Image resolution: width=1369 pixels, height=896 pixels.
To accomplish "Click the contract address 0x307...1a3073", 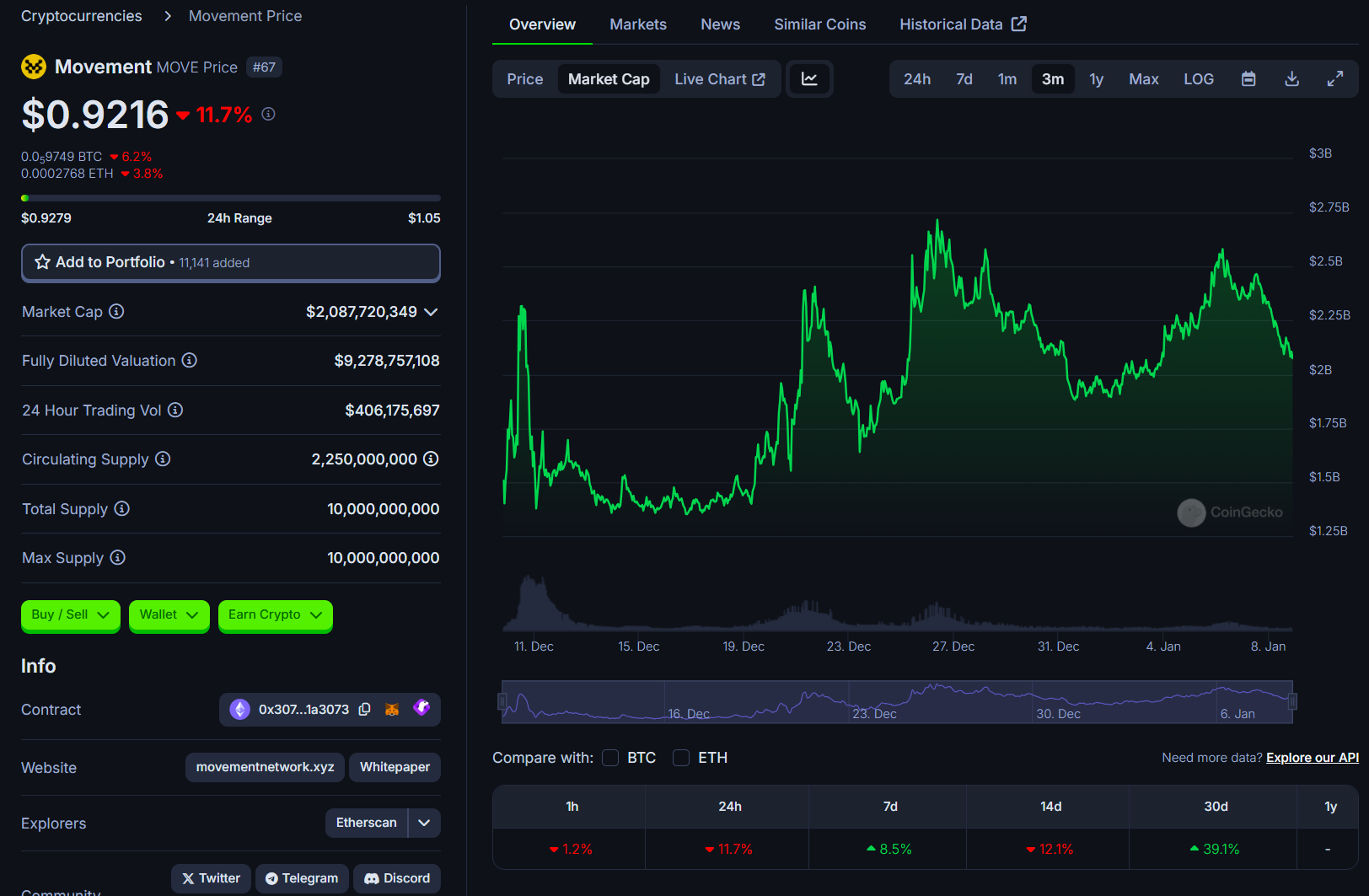I will pos(303,710).
